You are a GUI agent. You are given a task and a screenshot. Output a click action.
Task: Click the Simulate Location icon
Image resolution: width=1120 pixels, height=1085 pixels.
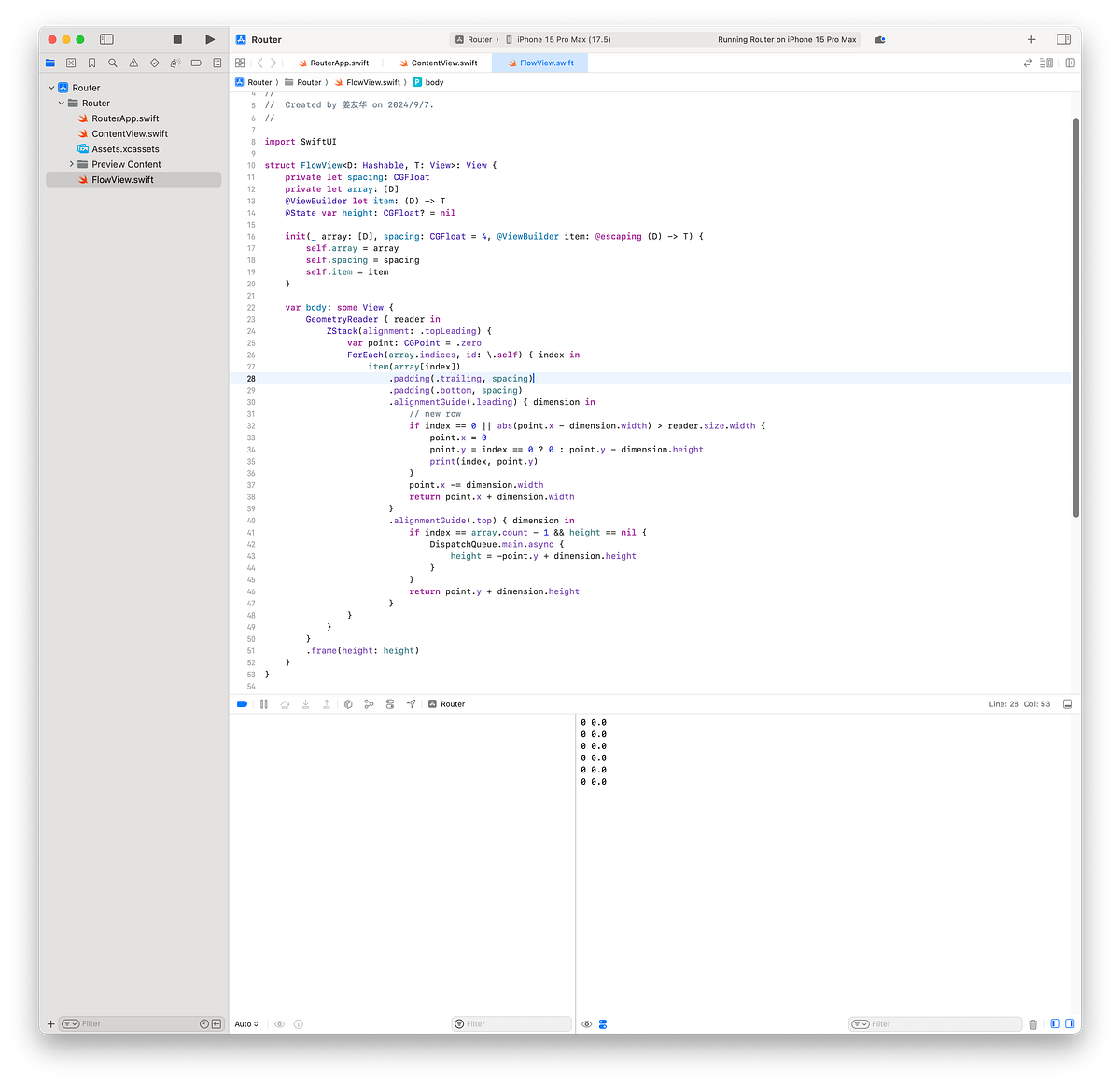click(x=411, y=704)
